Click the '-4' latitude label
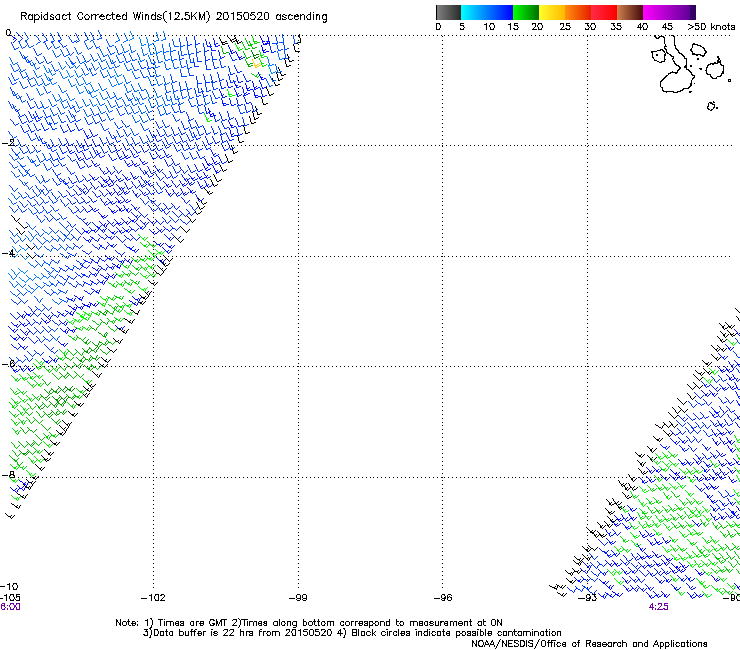The image size is (740, 650). click(x=8, y=253)
